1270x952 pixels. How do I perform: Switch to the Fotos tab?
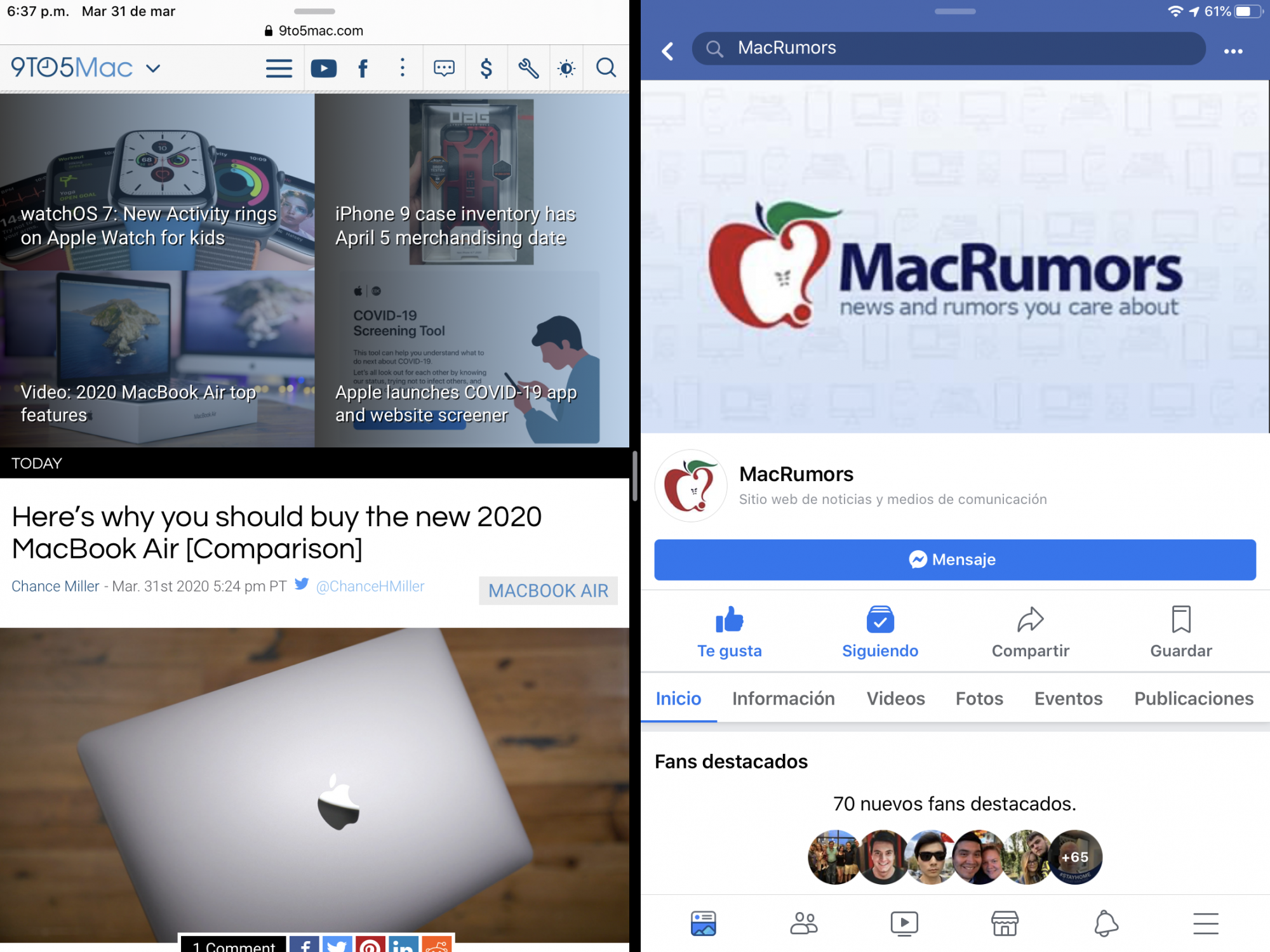tap(979, 698)
